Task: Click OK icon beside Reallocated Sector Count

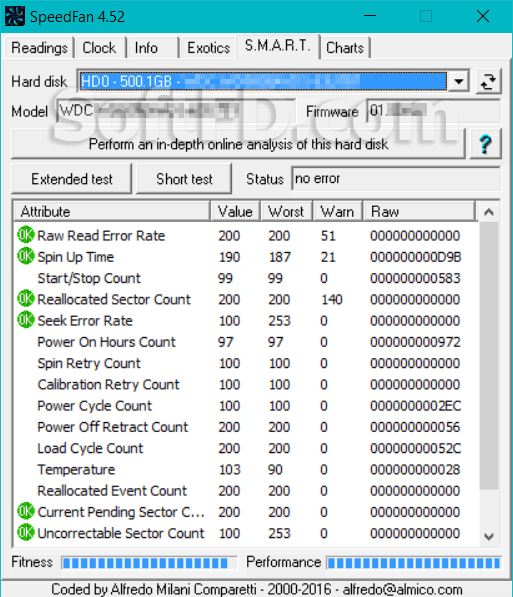Action: point(26,299)
